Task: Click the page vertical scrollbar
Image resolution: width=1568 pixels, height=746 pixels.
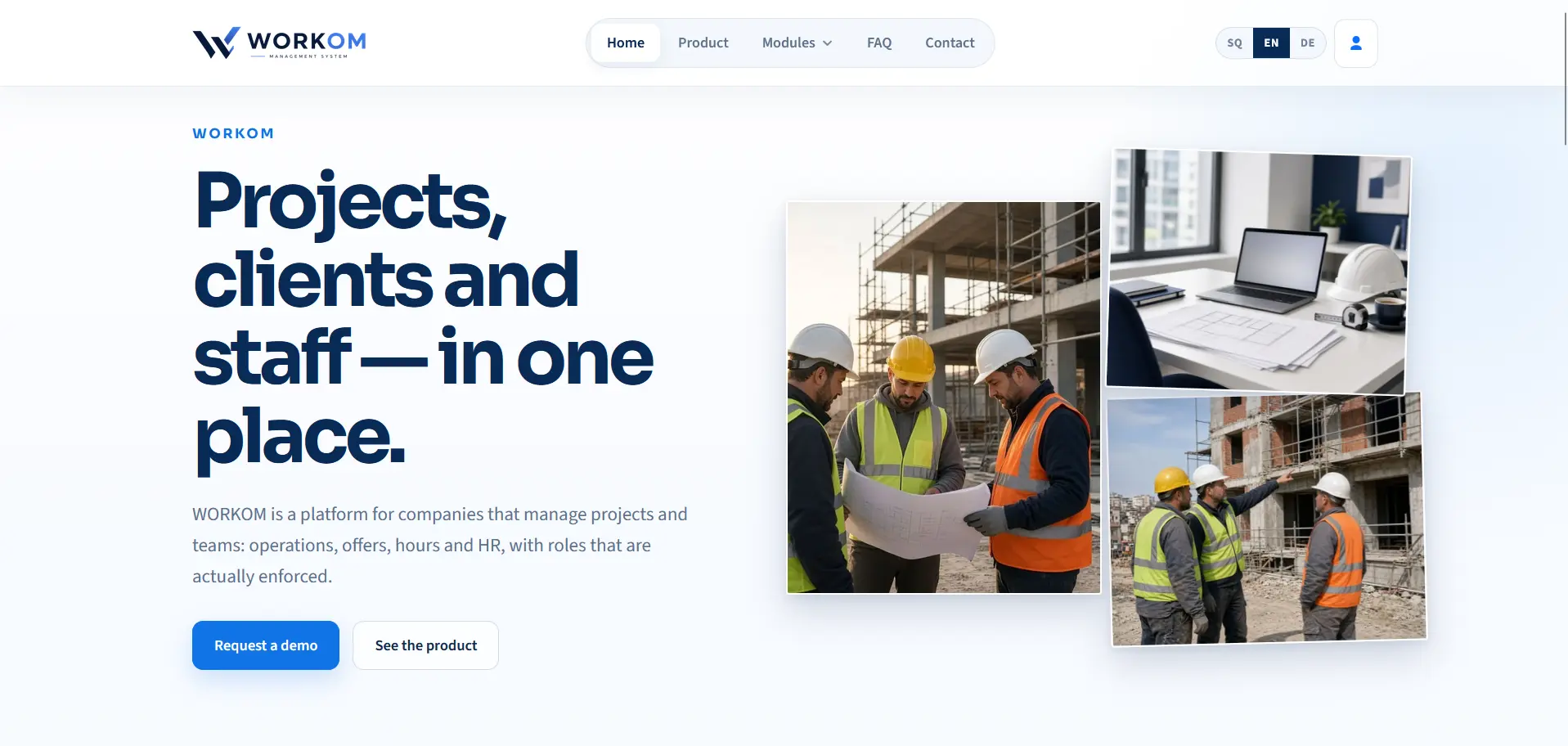Action: point(1565,79)
